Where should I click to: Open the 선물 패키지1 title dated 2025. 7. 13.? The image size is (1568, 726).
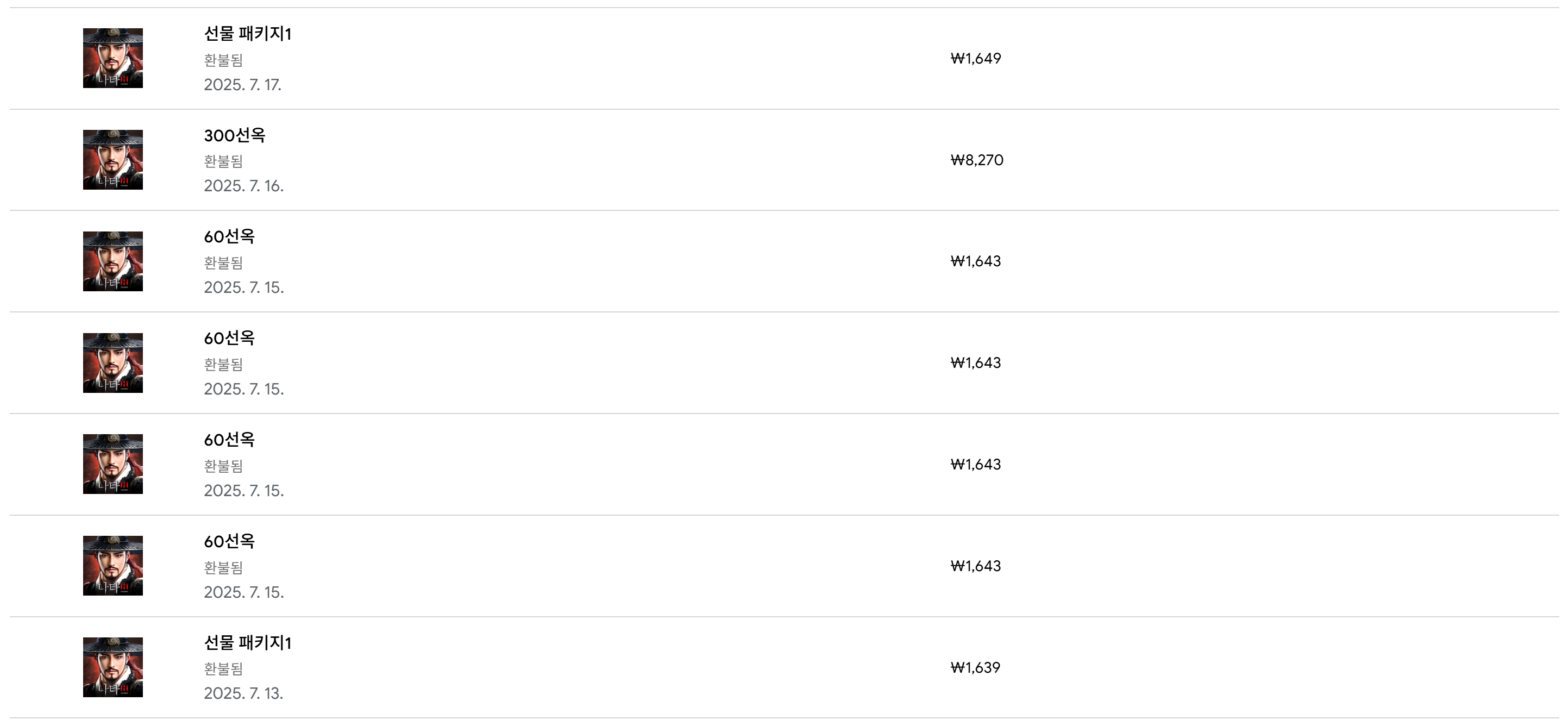click(248, 642)
